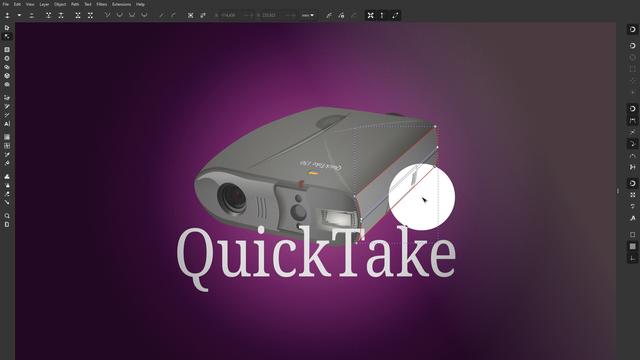Toggle edit mask path button
The height and width of the screenshot is (360, 640).
(x=342, y=15)
